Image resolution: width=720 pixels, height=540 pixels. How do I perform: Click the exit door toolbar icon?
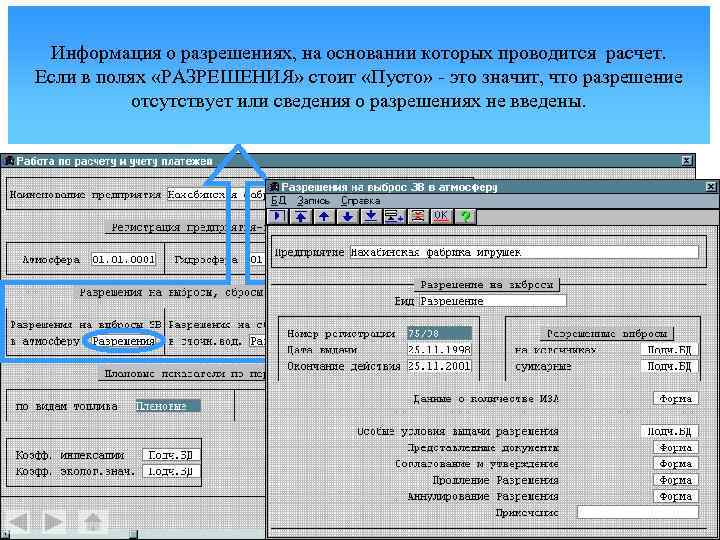tap(278, 216)
